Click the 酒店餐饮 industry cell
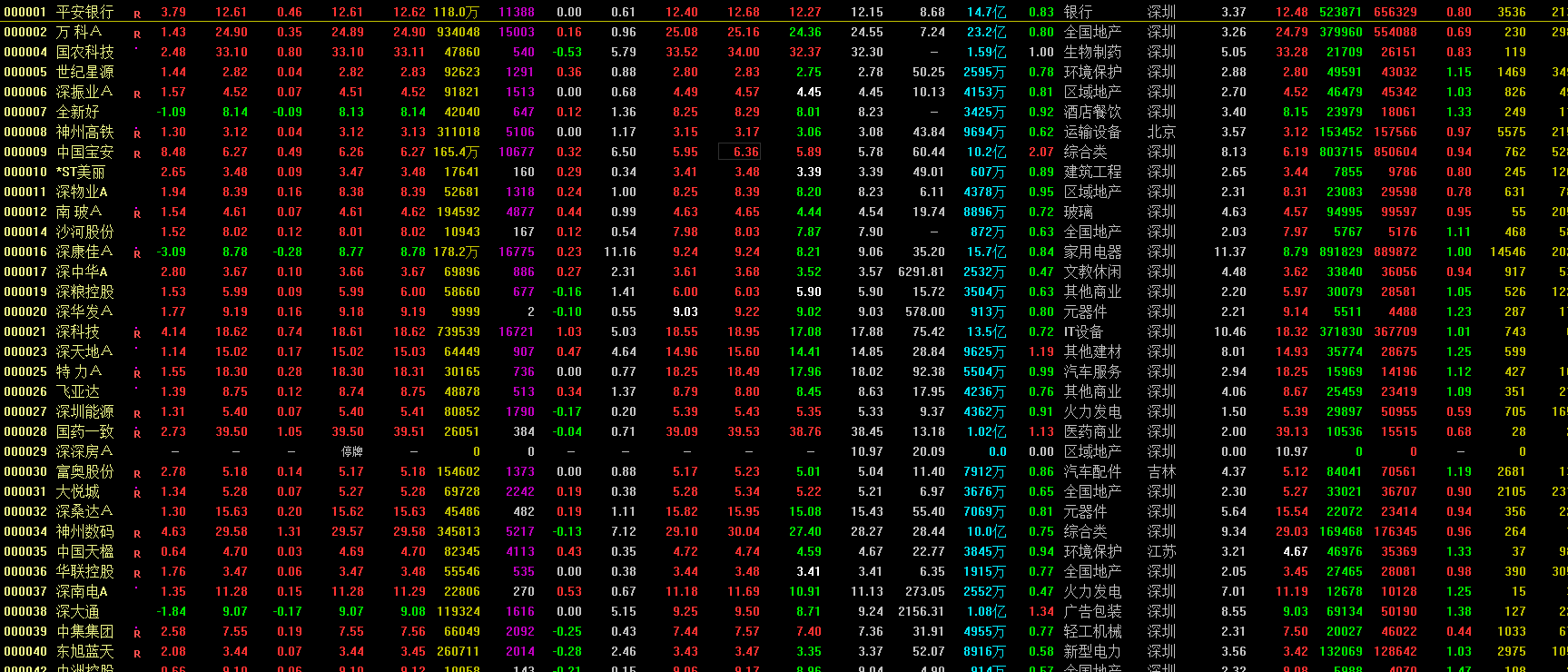The image size is (1568, 672). pos(1092,112)
